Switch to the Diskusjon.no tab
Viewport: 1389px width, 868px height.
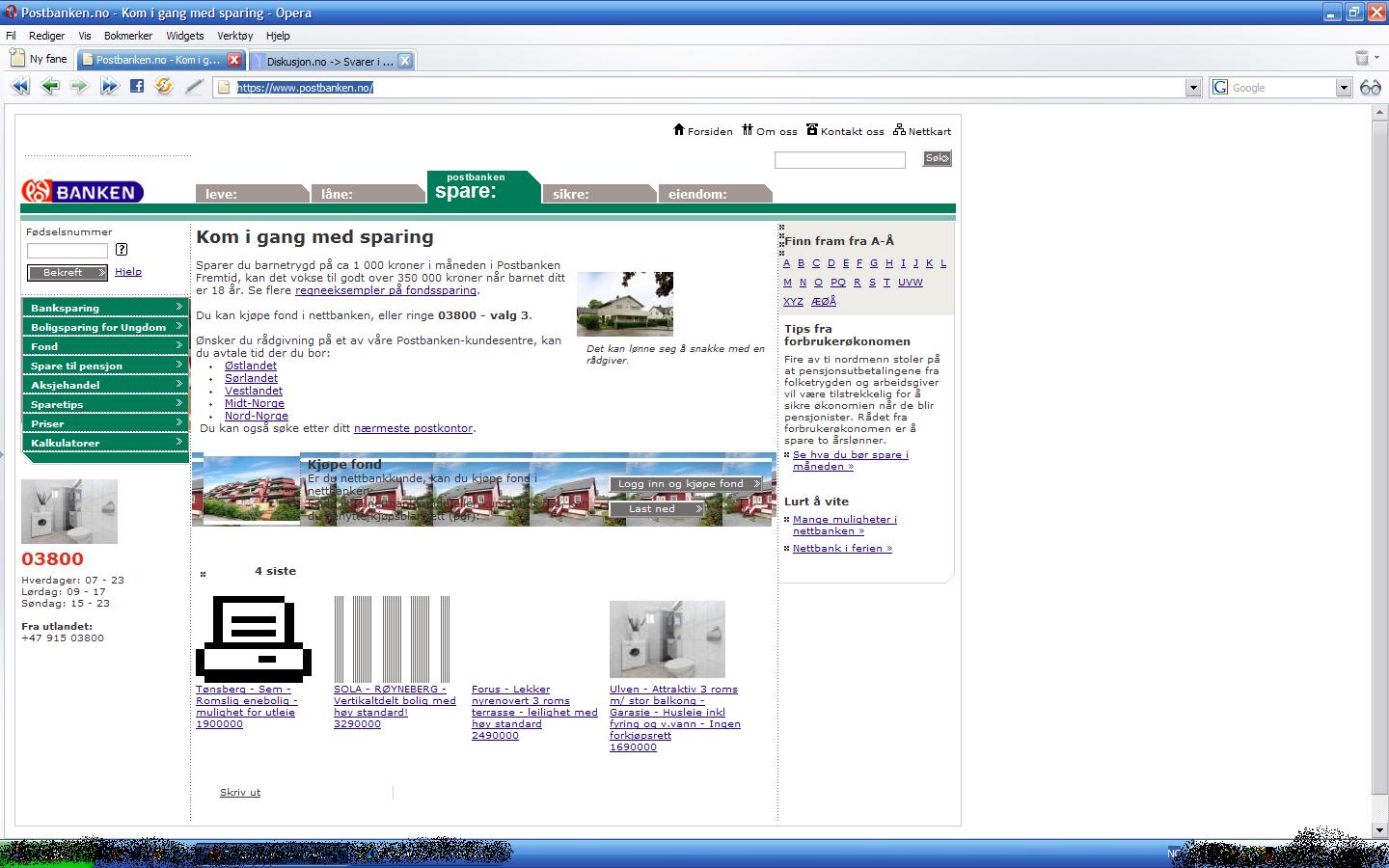[330, 61]
